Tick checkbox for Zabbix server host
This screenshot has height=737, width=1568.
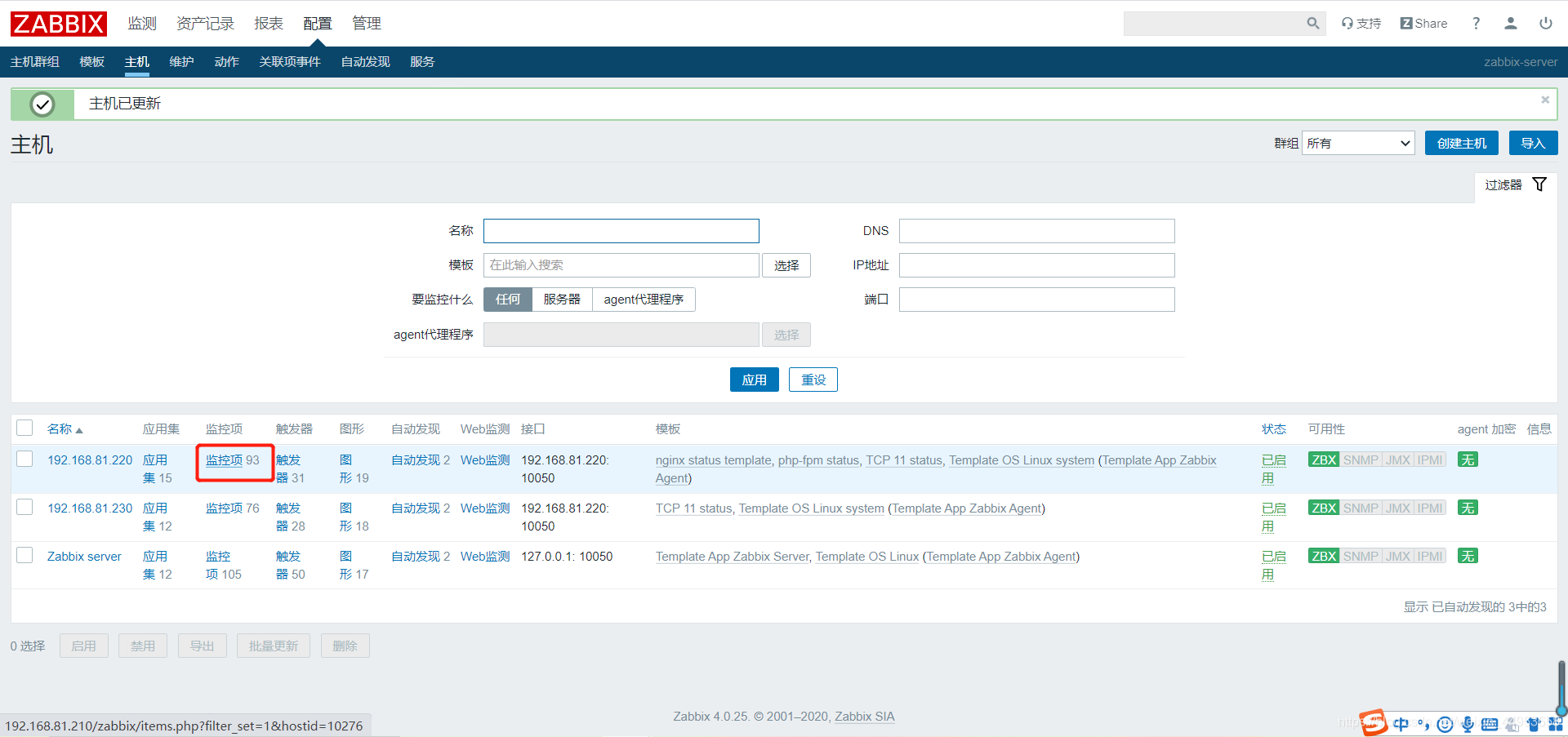click(x=24, y=556)
